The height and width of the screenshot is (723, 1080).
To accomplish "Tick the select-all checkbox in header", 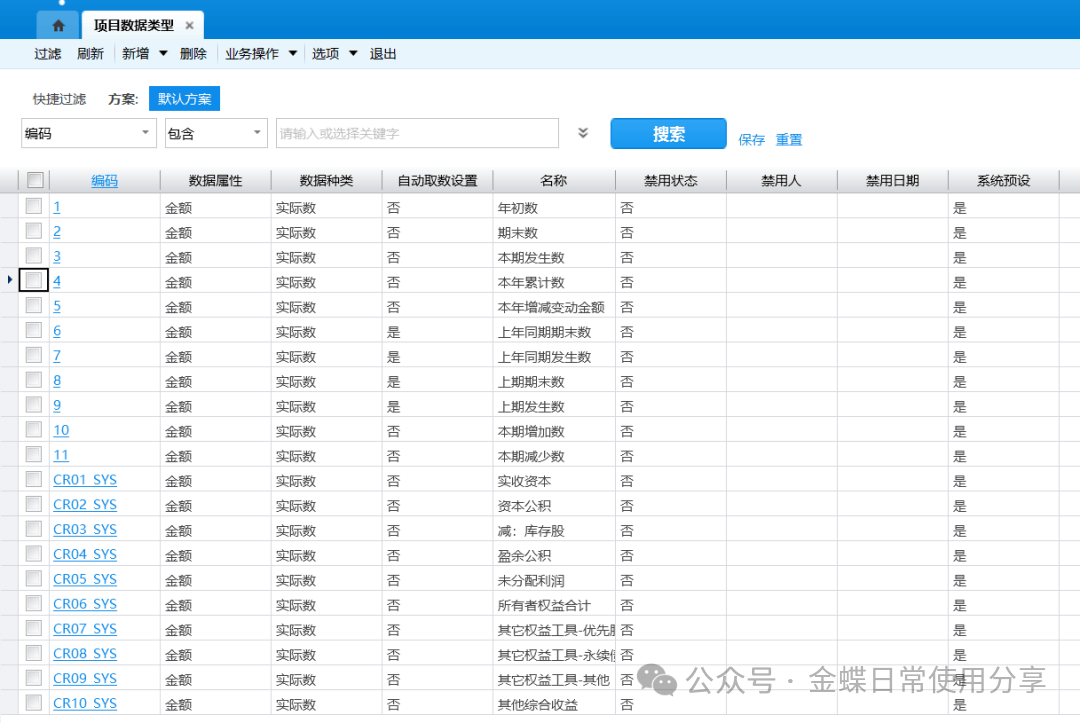I will coord(35,180).
